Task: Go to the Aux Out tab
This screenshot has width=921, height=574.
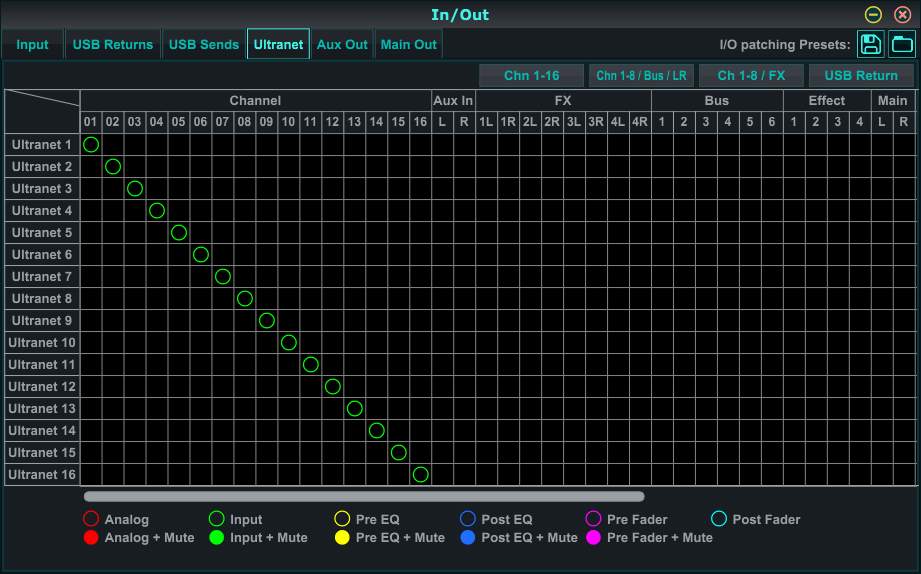Action: coord(342,45)
